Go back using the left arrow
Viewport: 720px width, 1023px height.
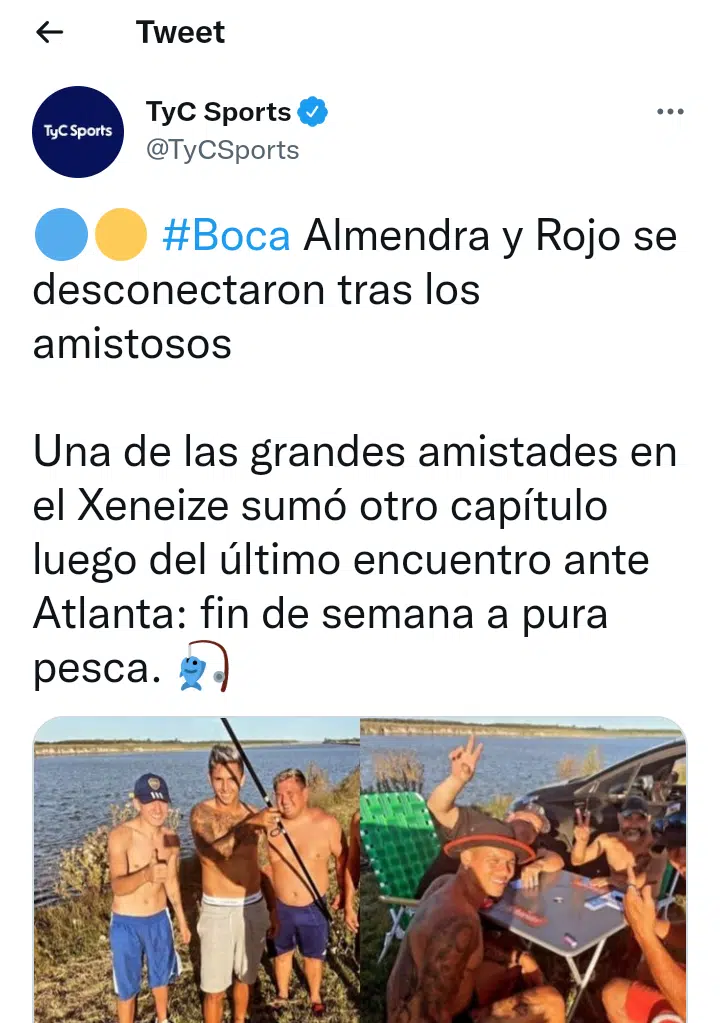(50, 31)
